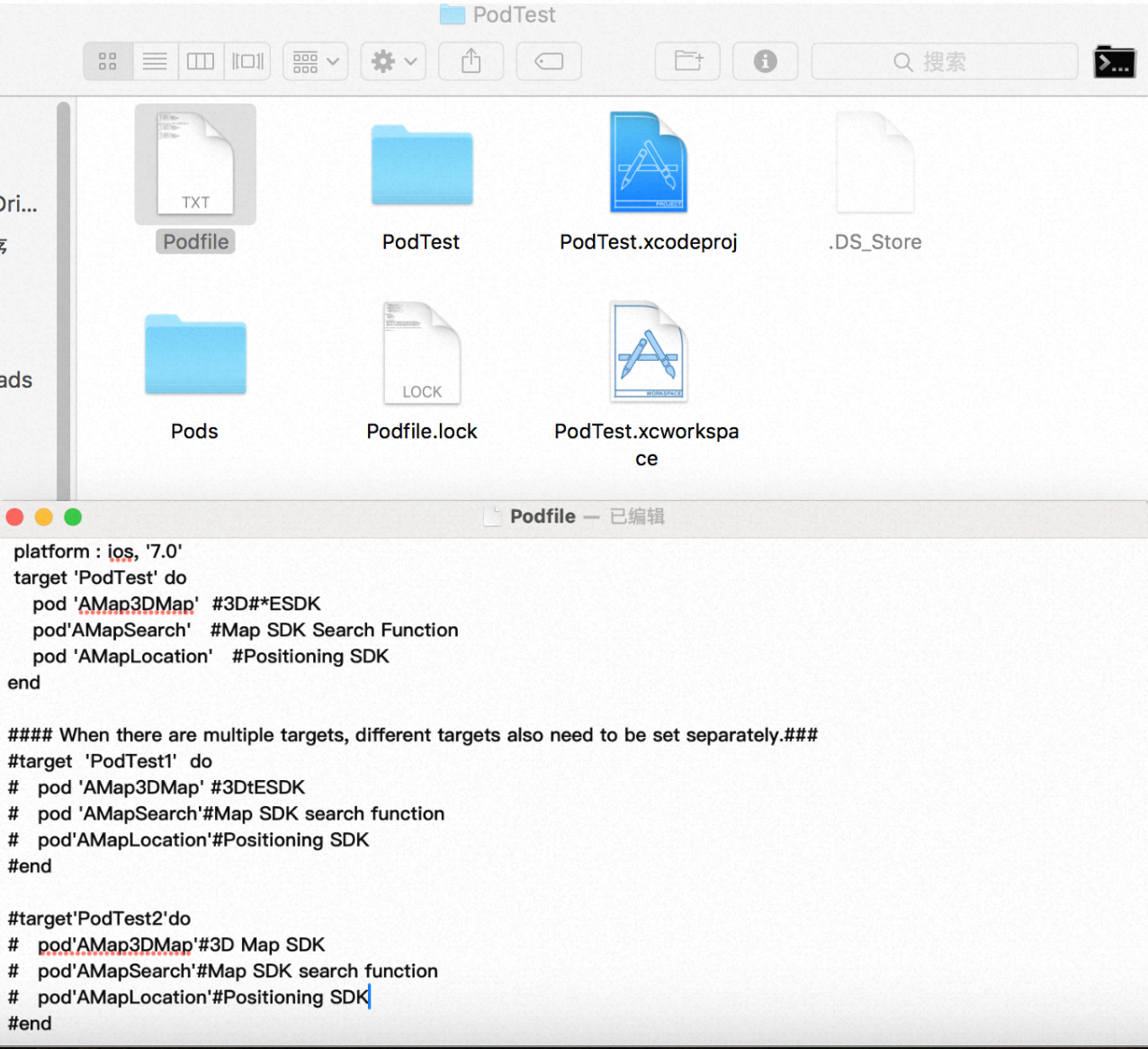Click the Podfile document icon in title bar

point(492,516)
